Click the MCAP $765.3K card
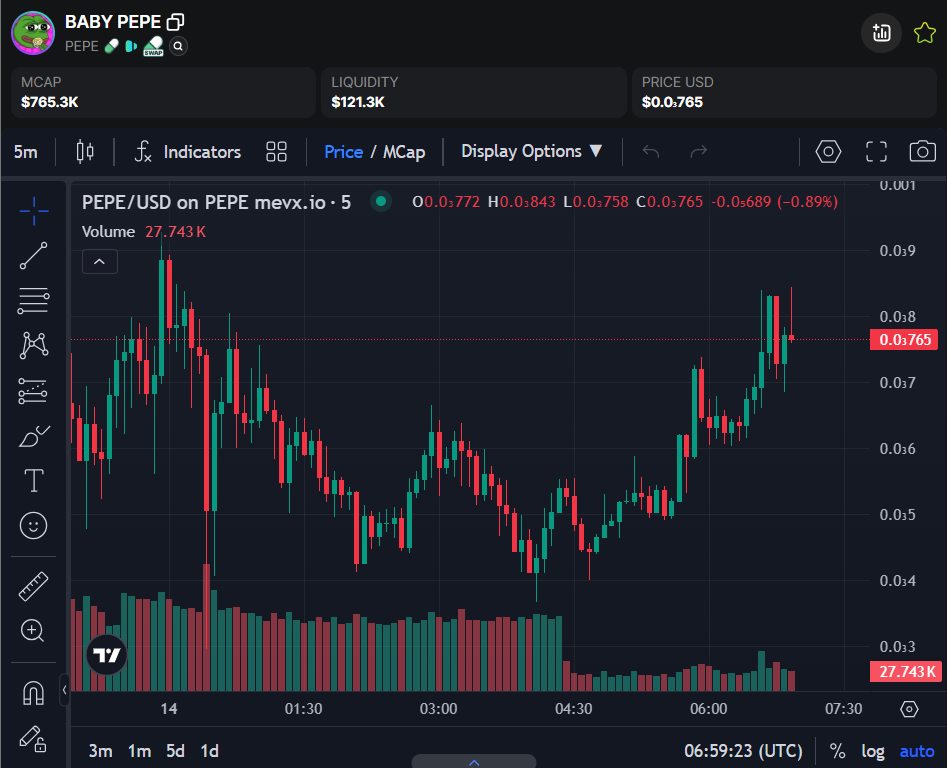This screenshot has width=947, height=768. [x=163, y=92]
